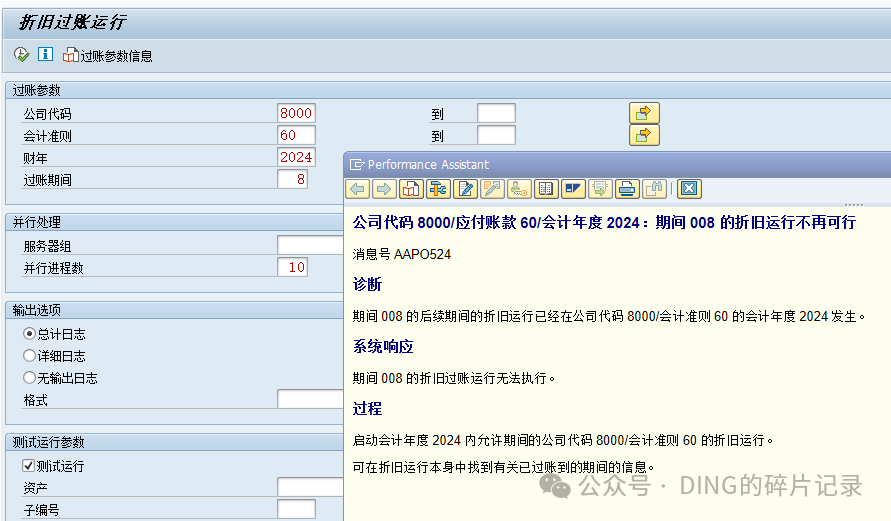Open multiple selection for 会计准则
Image resolution: width=891 pixels, height=521 pixels.
tap(644, 135)
